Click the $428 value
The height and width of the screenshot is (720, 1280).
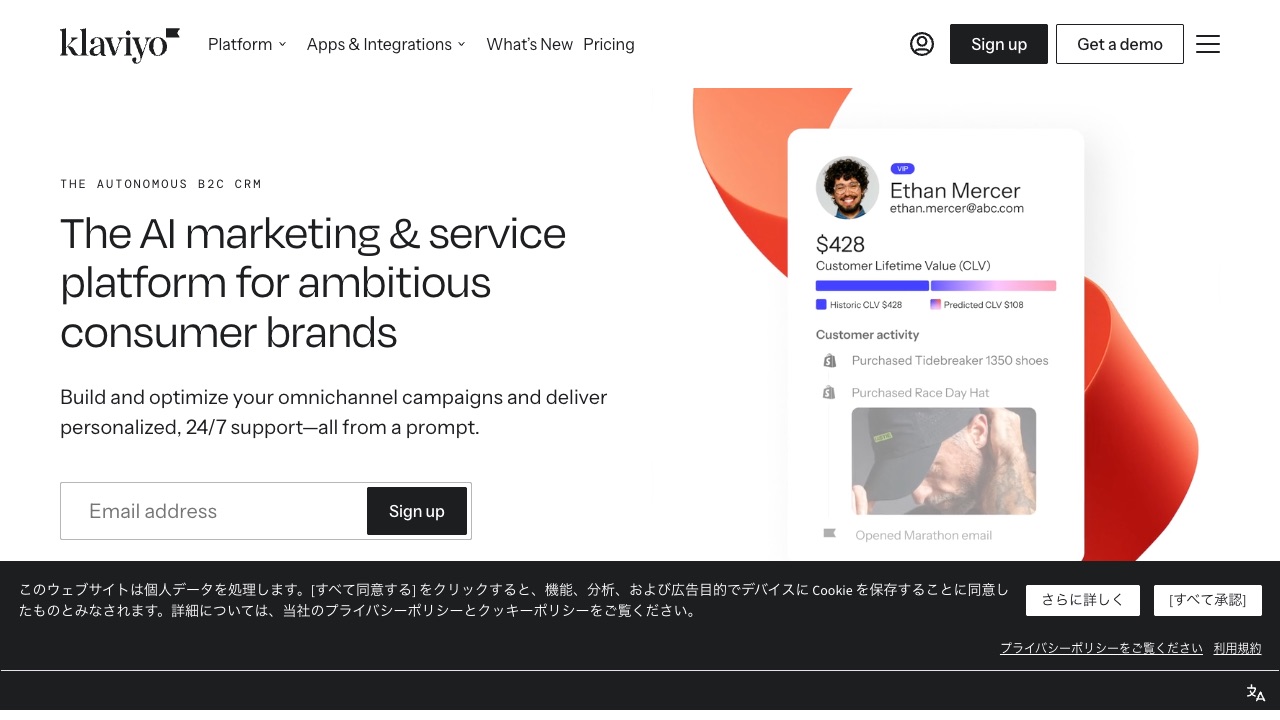(840, 244)
